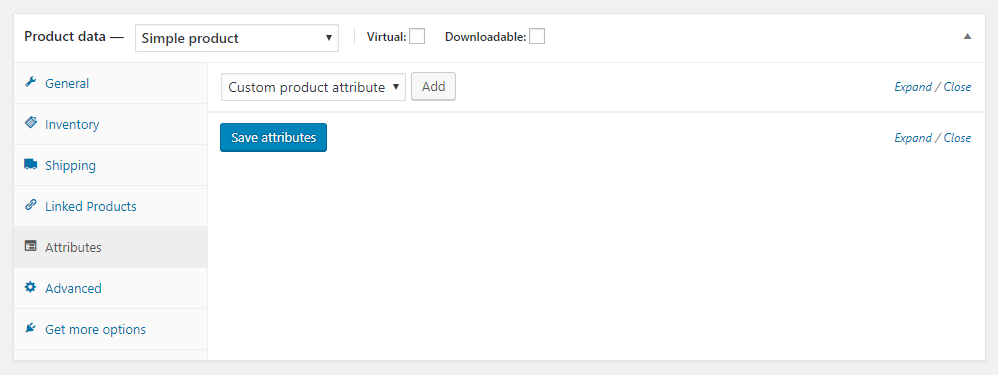Open the General tab
998x375 pixels.
(67, 83)
